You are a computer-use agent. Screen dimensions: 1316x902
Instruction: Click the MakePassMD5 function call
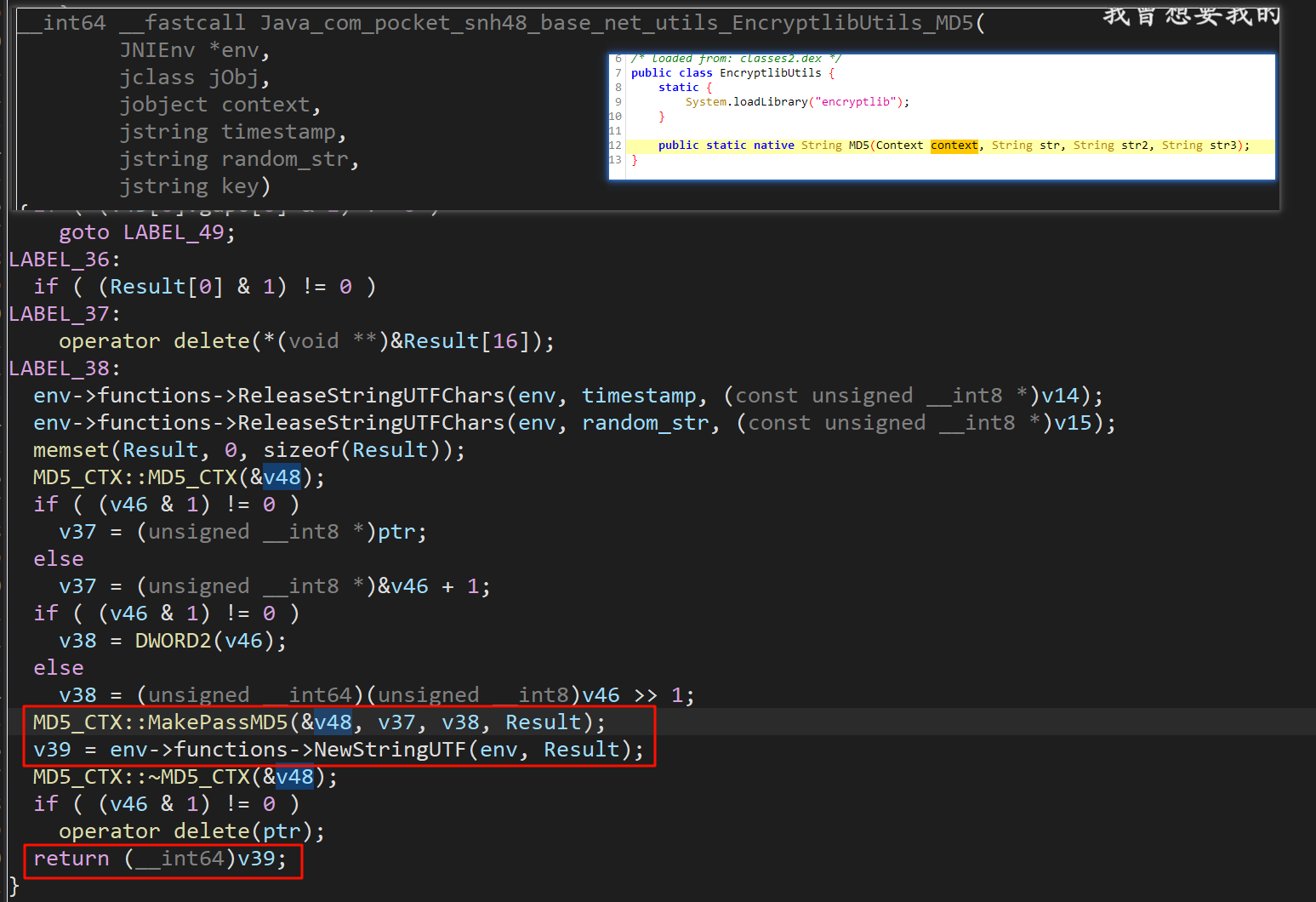tap(218, 722)
